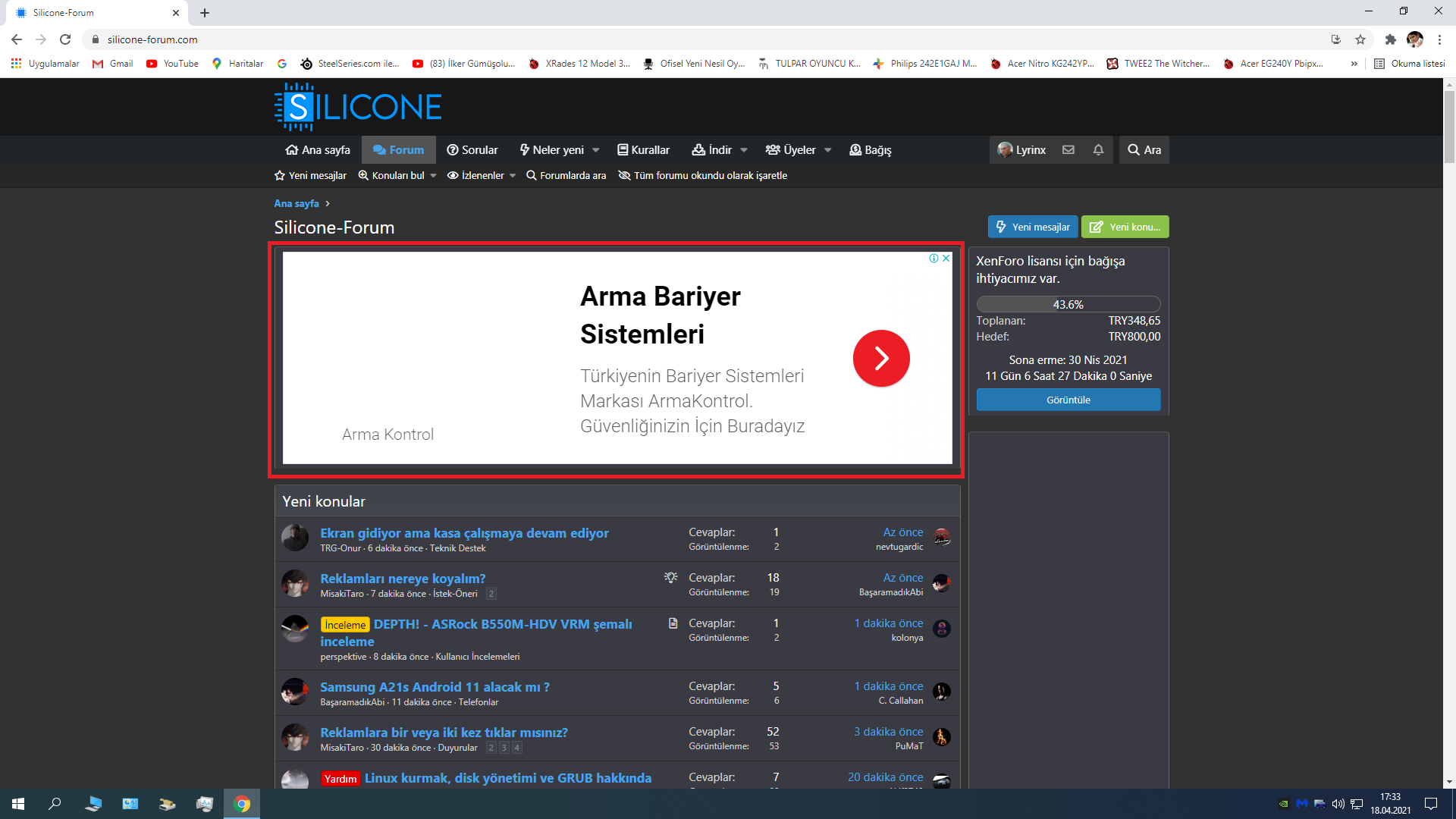Viewport: 1456px width, 819px height.
Task: Expand the Neler yeni dropdown arrow
Action: 596,150
